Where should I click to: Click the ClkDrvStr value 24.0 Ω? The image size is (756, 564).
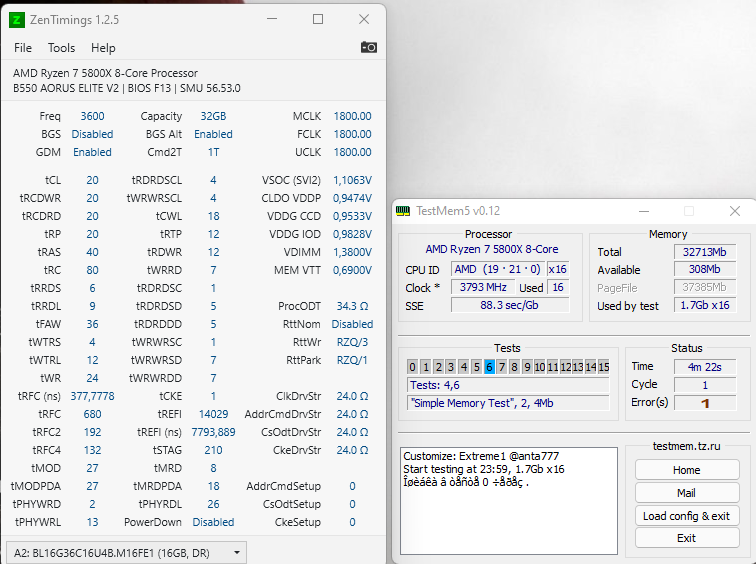tap(352, 396)
